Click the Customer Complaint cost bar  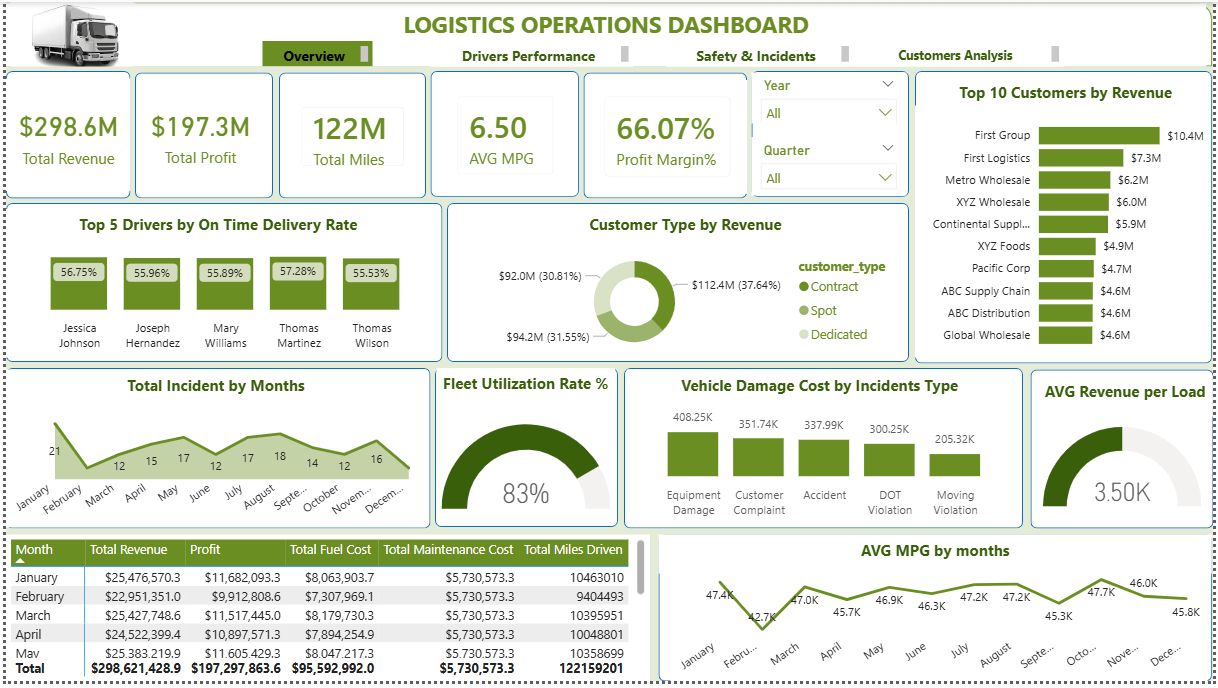coord(758,457)
